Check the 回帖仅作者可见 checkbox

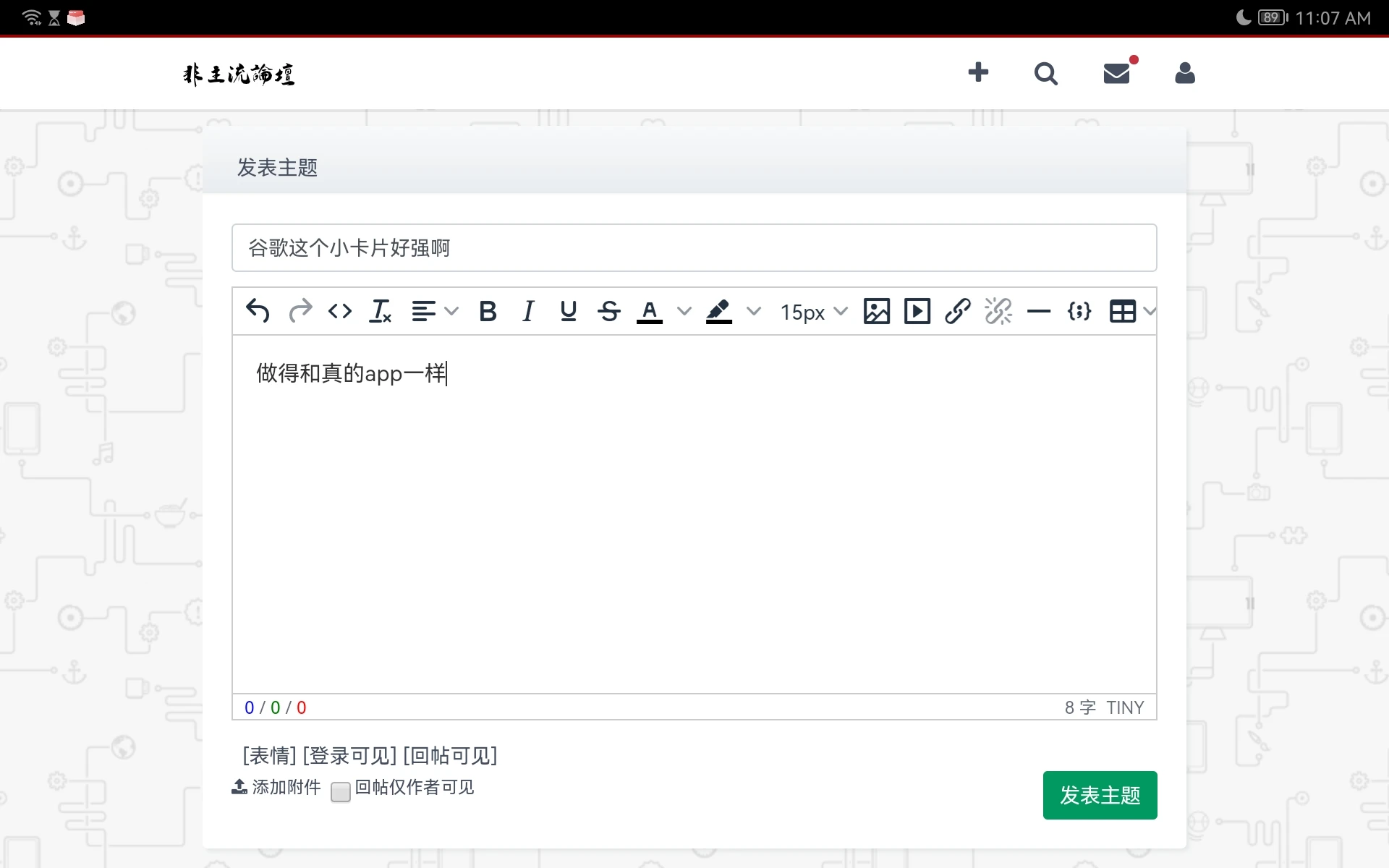(x=341, y=791)
